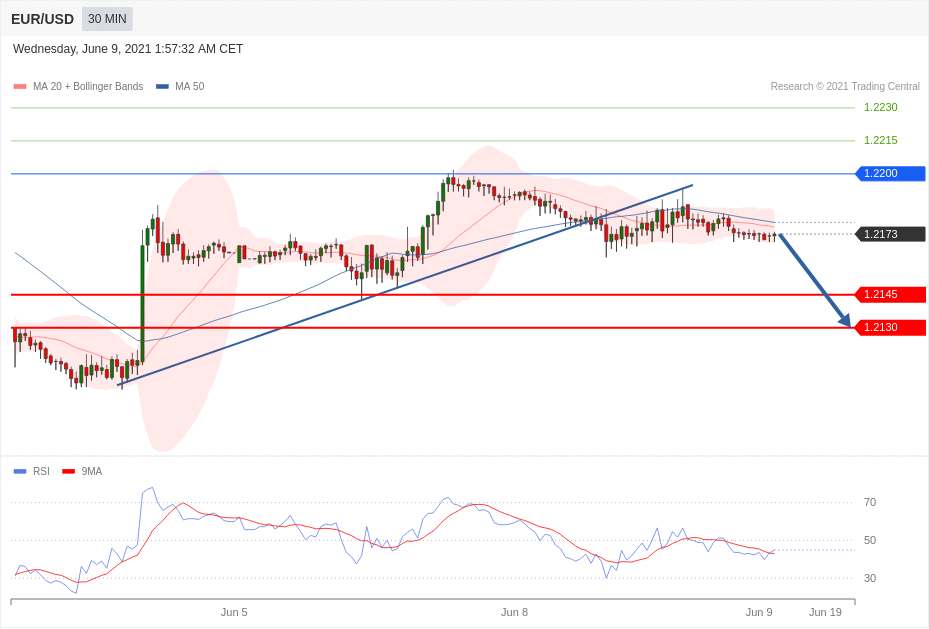Viewport: 929px width, 629px height.
Task: Click the RSI 70 level label
Action: pyautogui.click(x=869, y=503)
